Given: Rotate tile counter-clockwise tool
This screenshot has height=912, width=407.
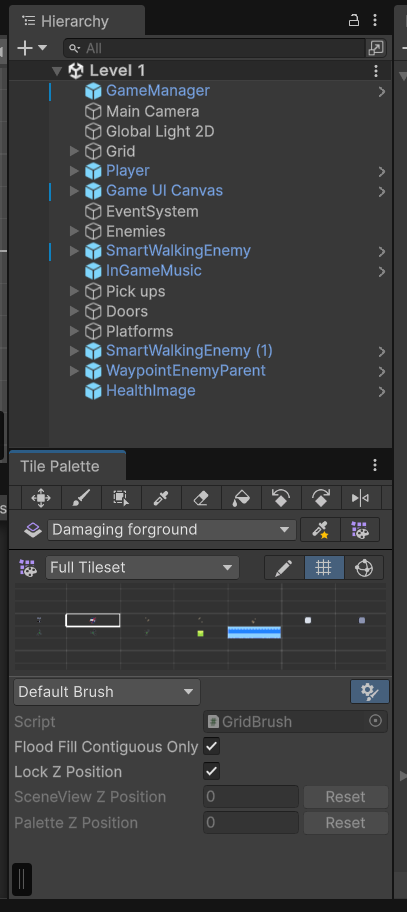Looking at the screenshot, I should 281,498.
